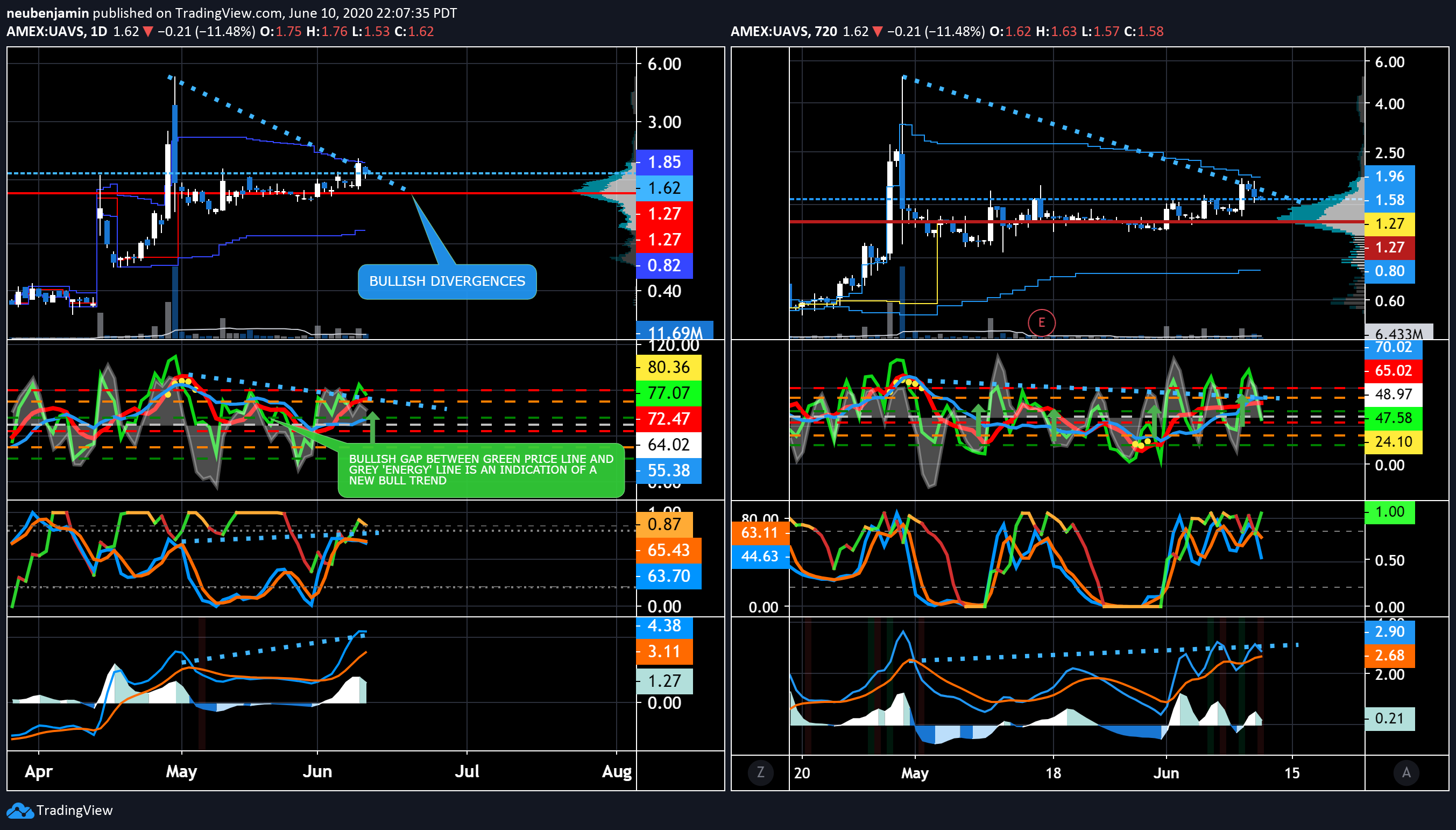Click the 1.00 green value label
Viewport: 1456px width, 830px height.
(x=1389, y=512)
